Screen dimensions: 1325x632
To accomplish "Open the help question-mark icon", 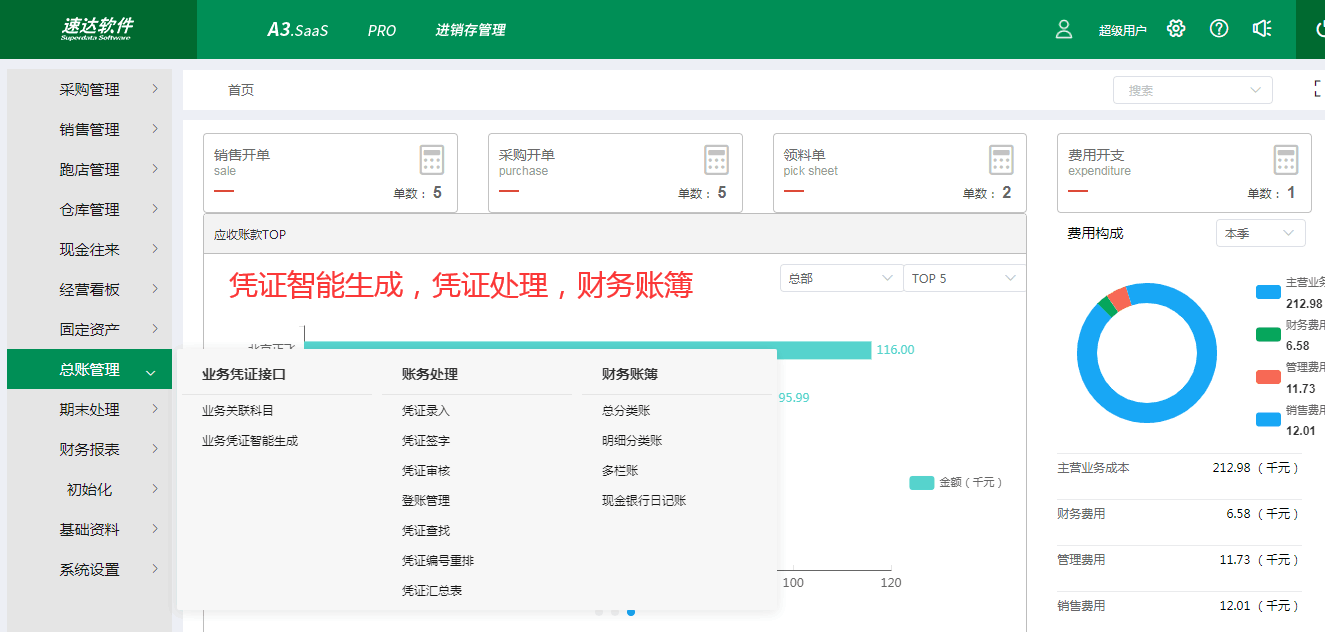I will click(x=1219, y=29).
